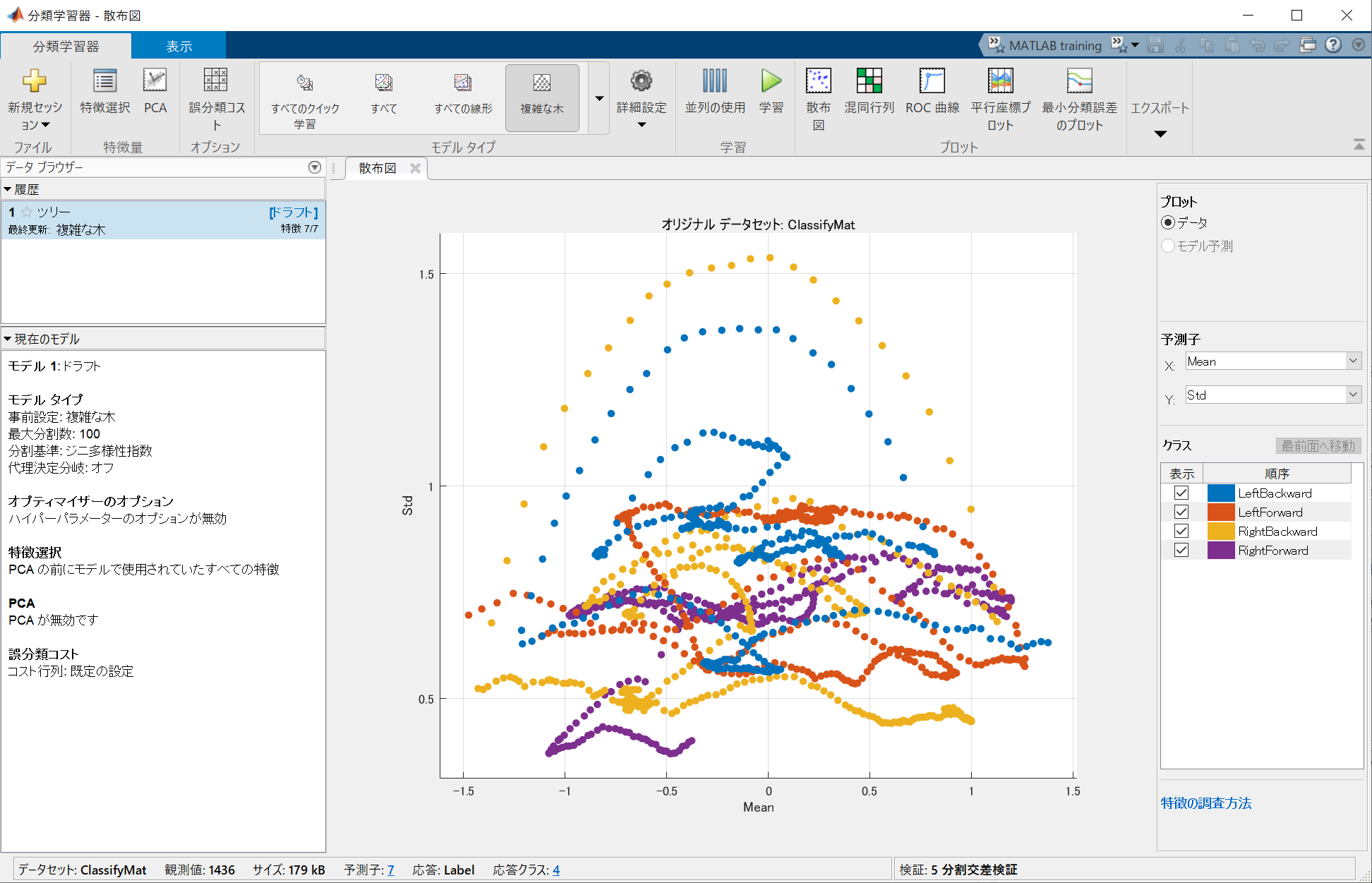Click the Mean x-axis label
The width and height of the screenshot is (1372, 883).
pos(758,807)
